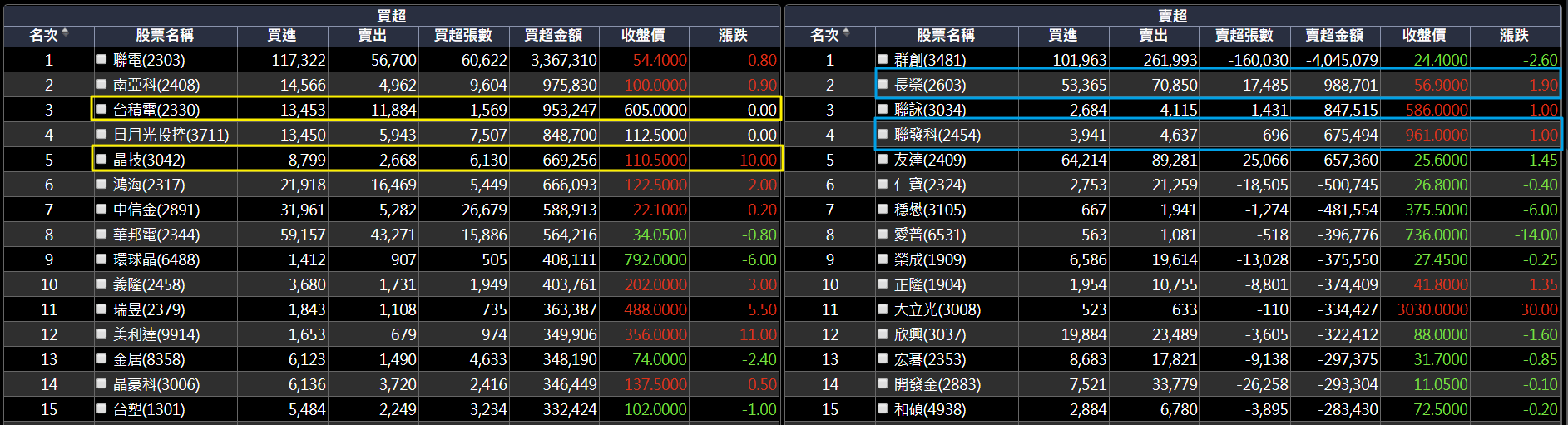Check the box next to 台積電(2330)
This screenshot has height=425, width=1568.
click(x=101, y=110)
